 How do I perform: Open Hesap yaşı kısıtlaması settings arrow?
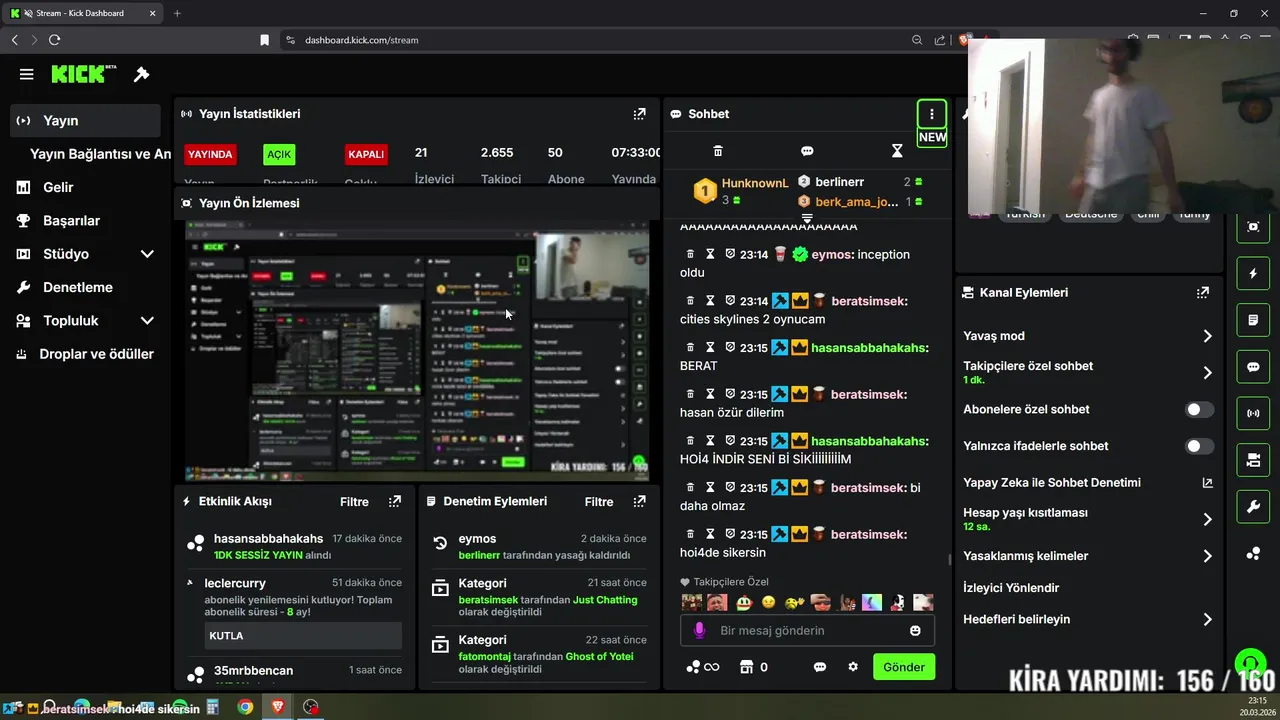(1207, 519)
